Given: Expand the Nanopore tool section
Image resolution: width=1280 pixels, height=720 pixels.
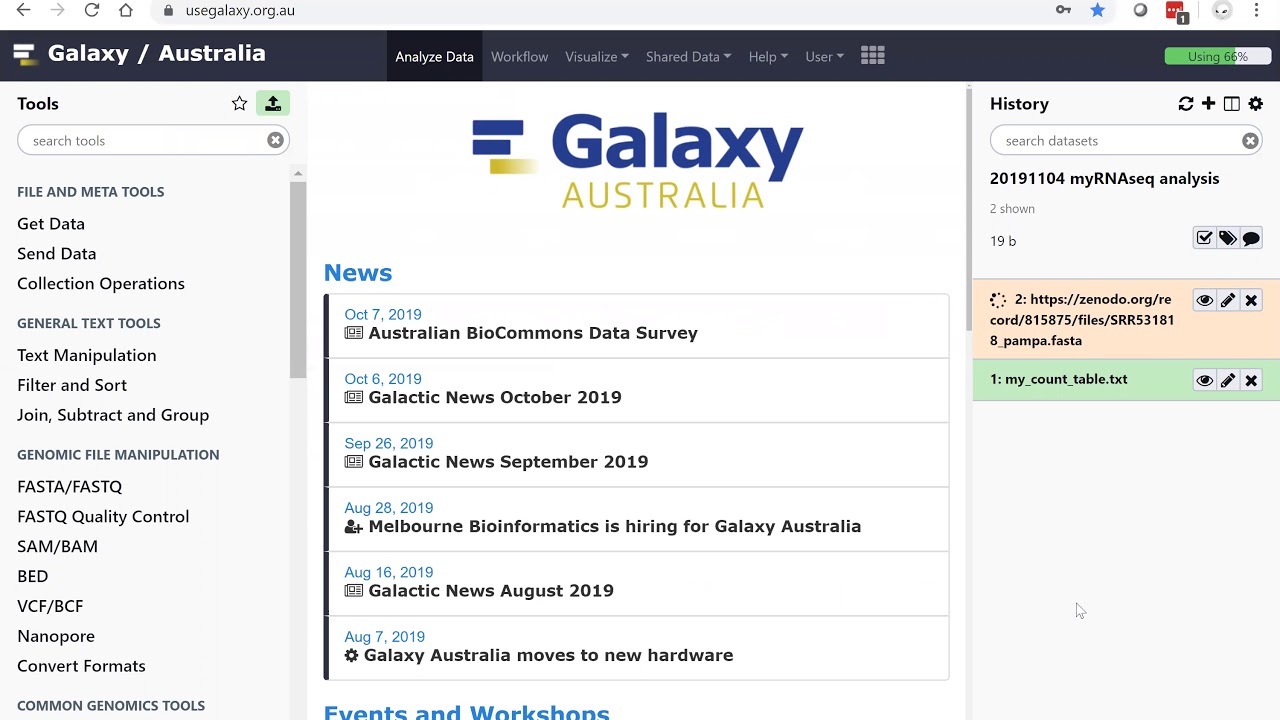Looking at the screenshot, I should pyautogui.click(x=56, y=636).
